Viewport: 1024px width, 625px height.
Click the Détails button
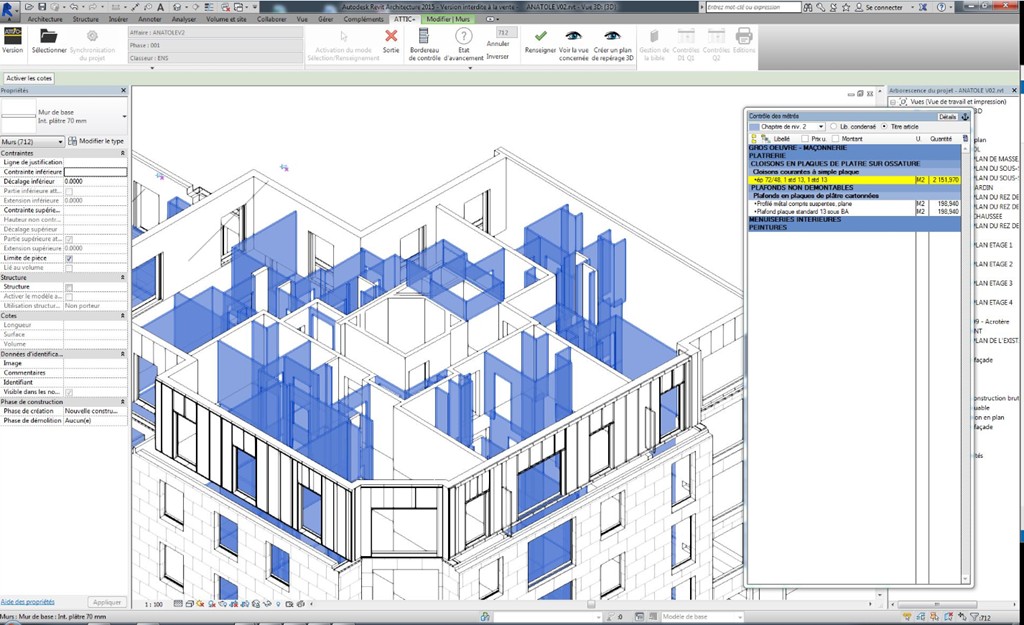tap(947, 117)
